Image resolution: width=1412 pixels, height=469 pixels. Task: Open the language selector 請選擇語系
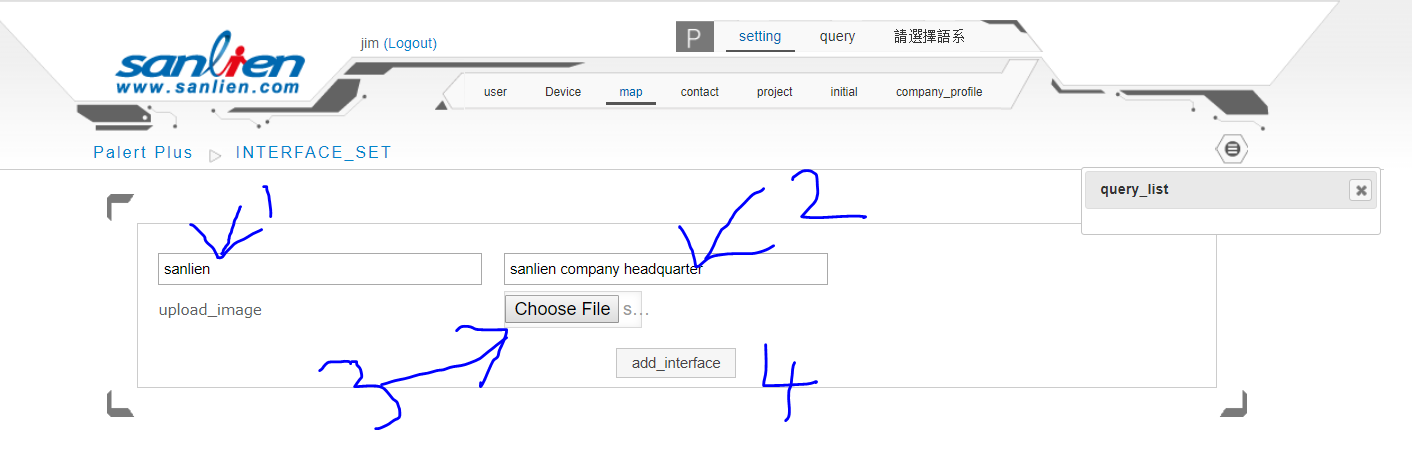[929, 37]
